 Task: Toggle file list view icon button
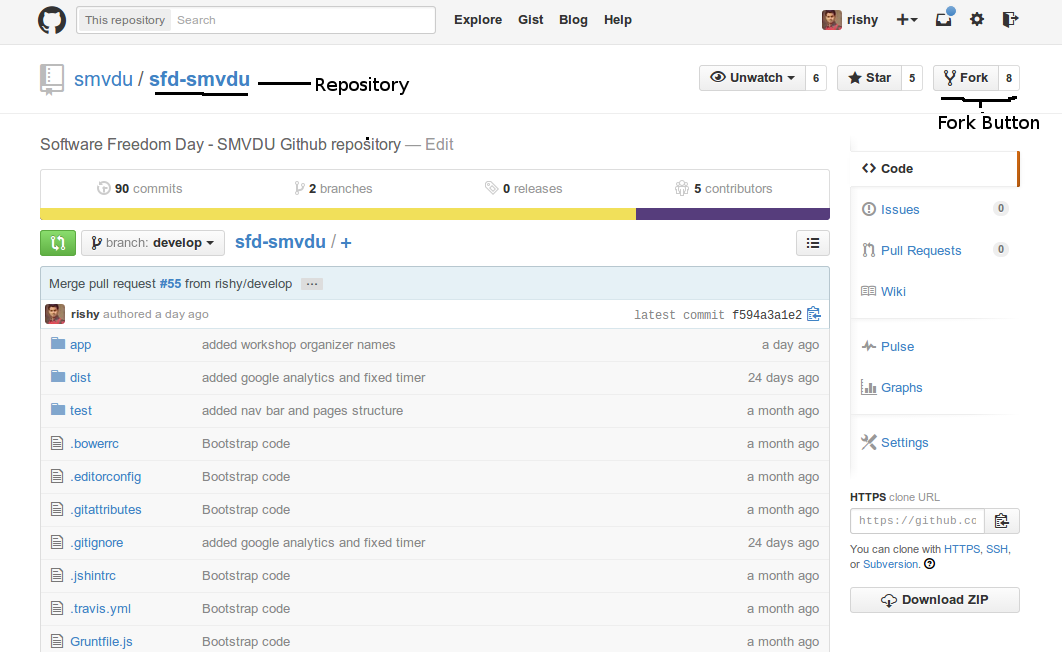point(813,243)
